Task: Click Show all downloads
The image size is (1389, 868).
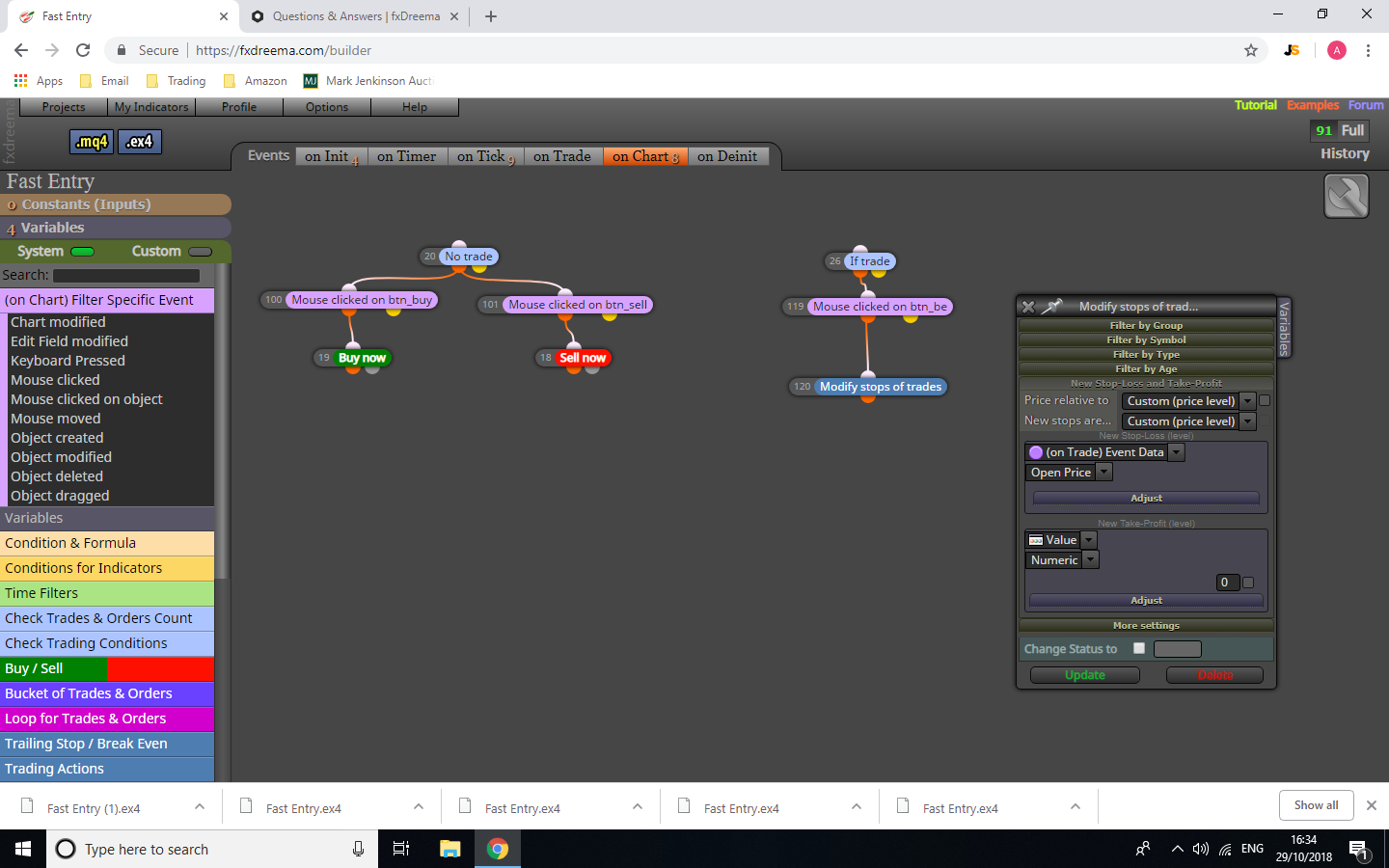Action: point(1317,805)
